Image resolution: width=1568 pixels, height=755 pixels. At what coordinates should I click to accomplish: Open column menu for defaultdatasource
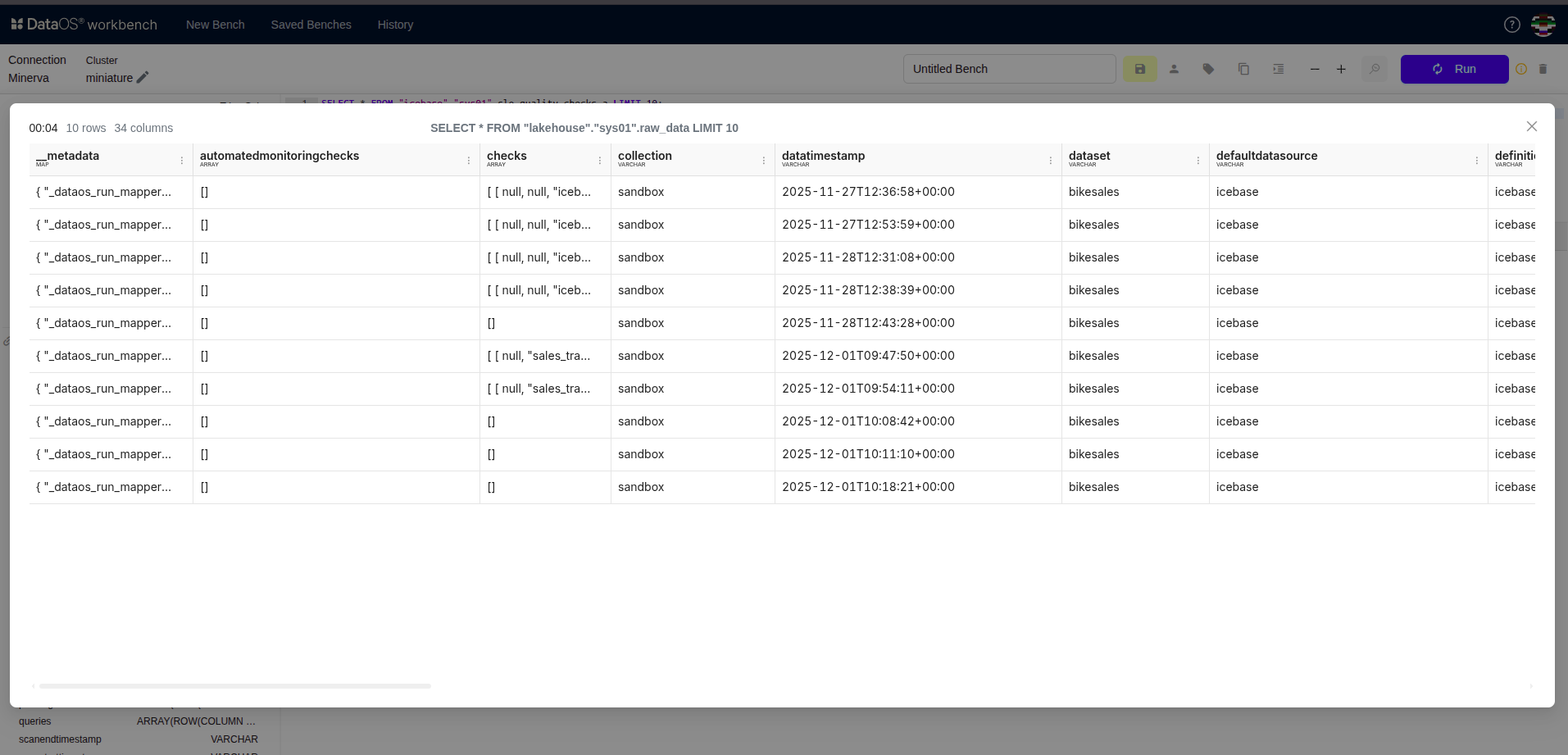coord(1477,161)
